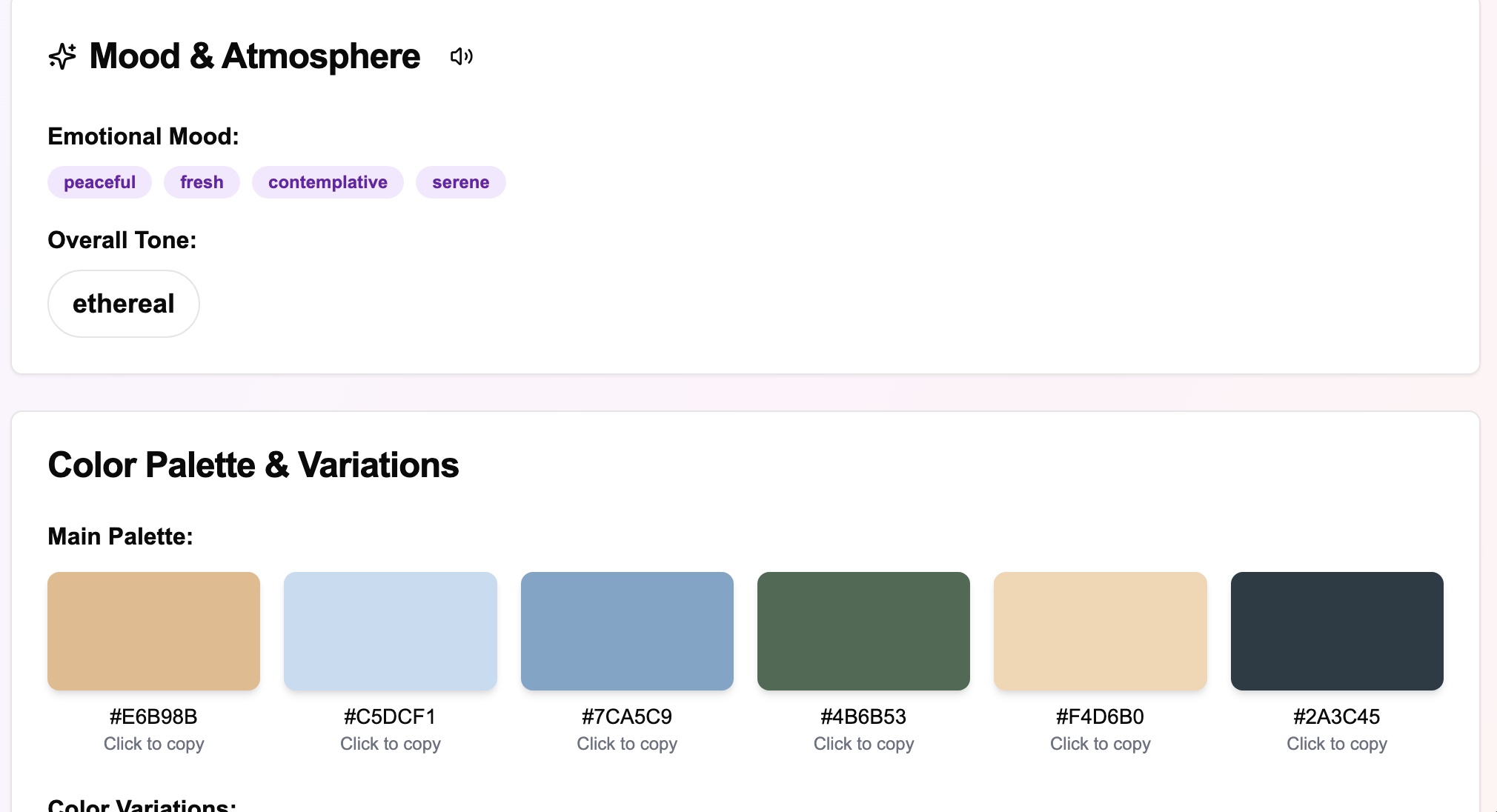Select the peaceful mood tag

click(99, 182)
